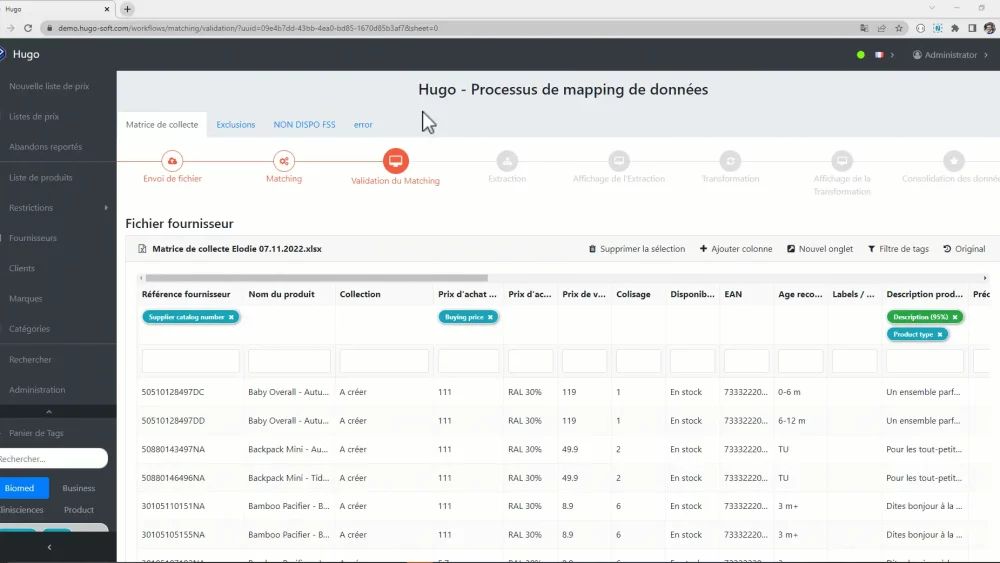
Task: Click the green status indicator dot
Action: point(860,55)
